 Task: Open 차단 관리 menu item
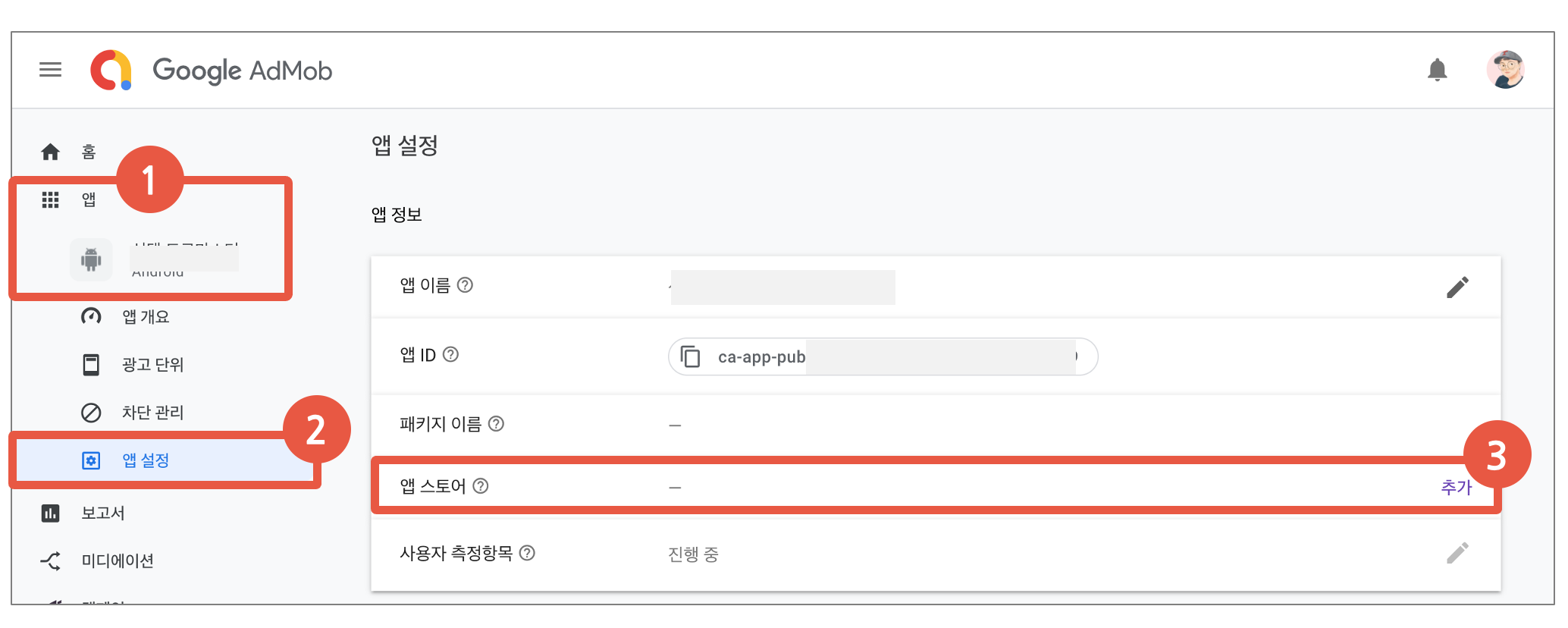pos(152,413)
